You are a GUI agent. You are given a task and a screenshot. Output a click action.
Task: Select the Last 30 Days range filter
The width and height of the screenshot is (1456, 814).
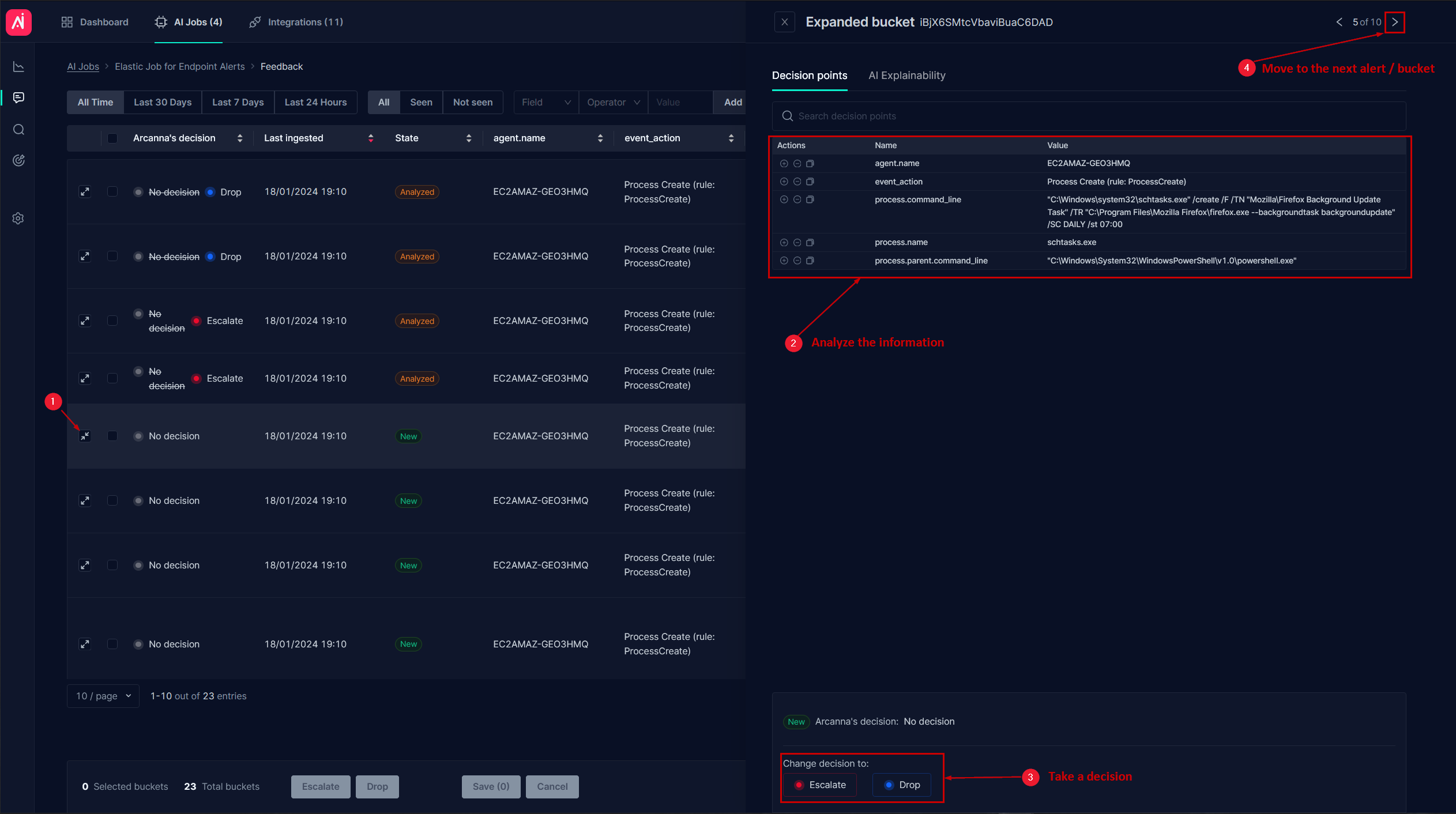(x=163, y=102)
